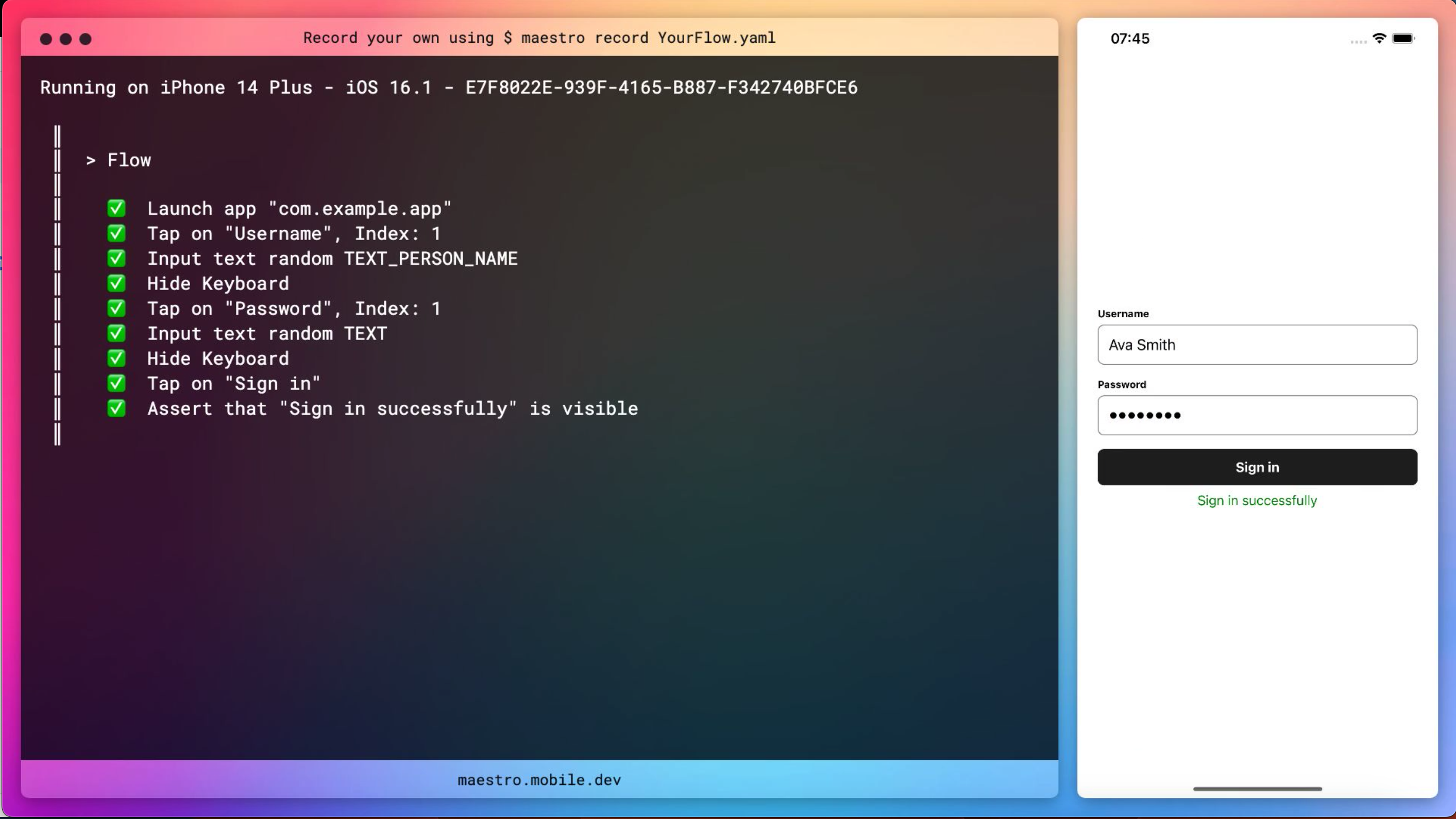The image size is (1456, 819).
Task: Click the checkmark next to Assert that step
Action: coord(116,408)
